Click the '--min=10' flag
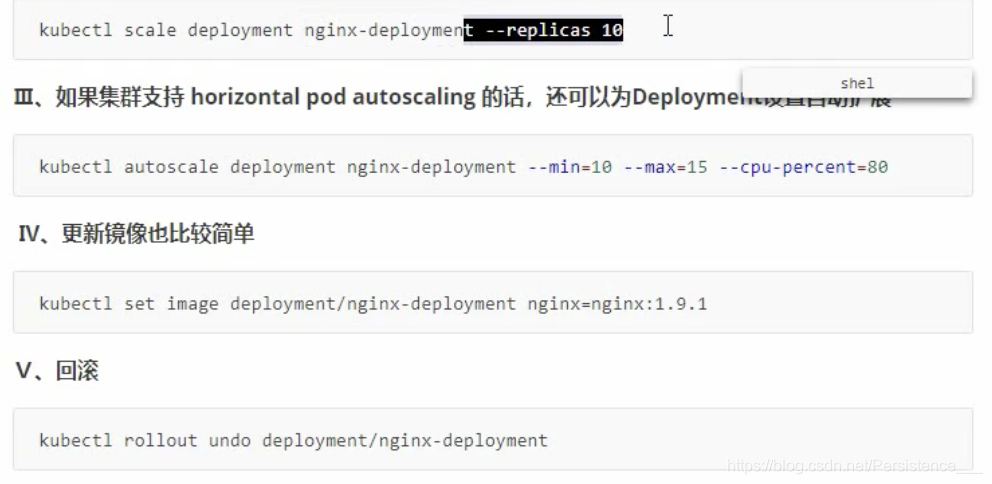The image size is (992, 484). [570, 167]
